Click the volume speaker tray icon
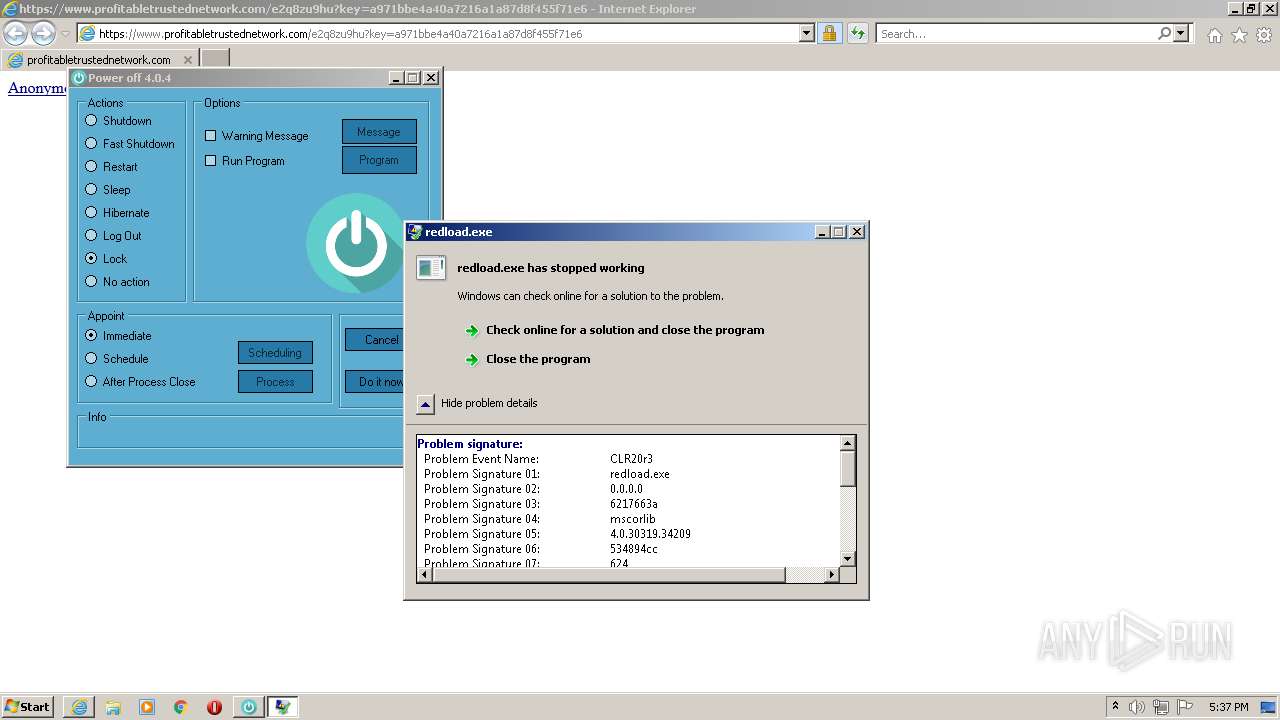 [1137, 707]
